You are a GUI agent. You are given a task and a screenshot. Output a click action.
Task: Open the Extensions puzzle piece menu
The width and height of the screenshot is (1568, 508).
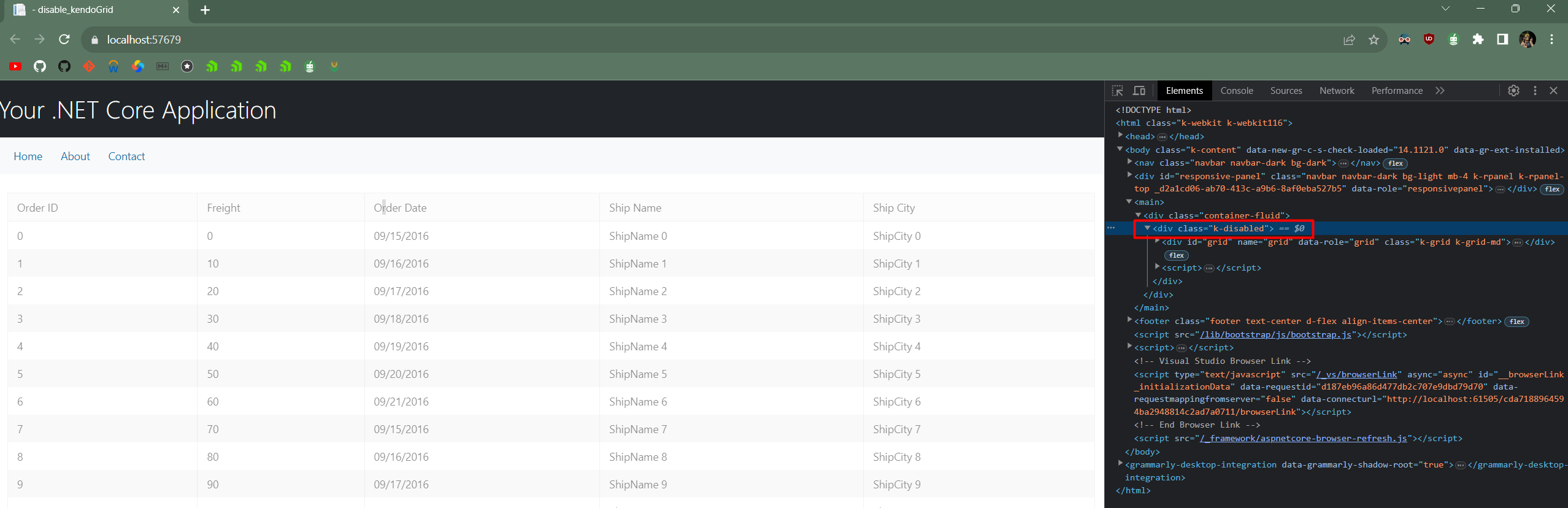(x=1478, y=39)
